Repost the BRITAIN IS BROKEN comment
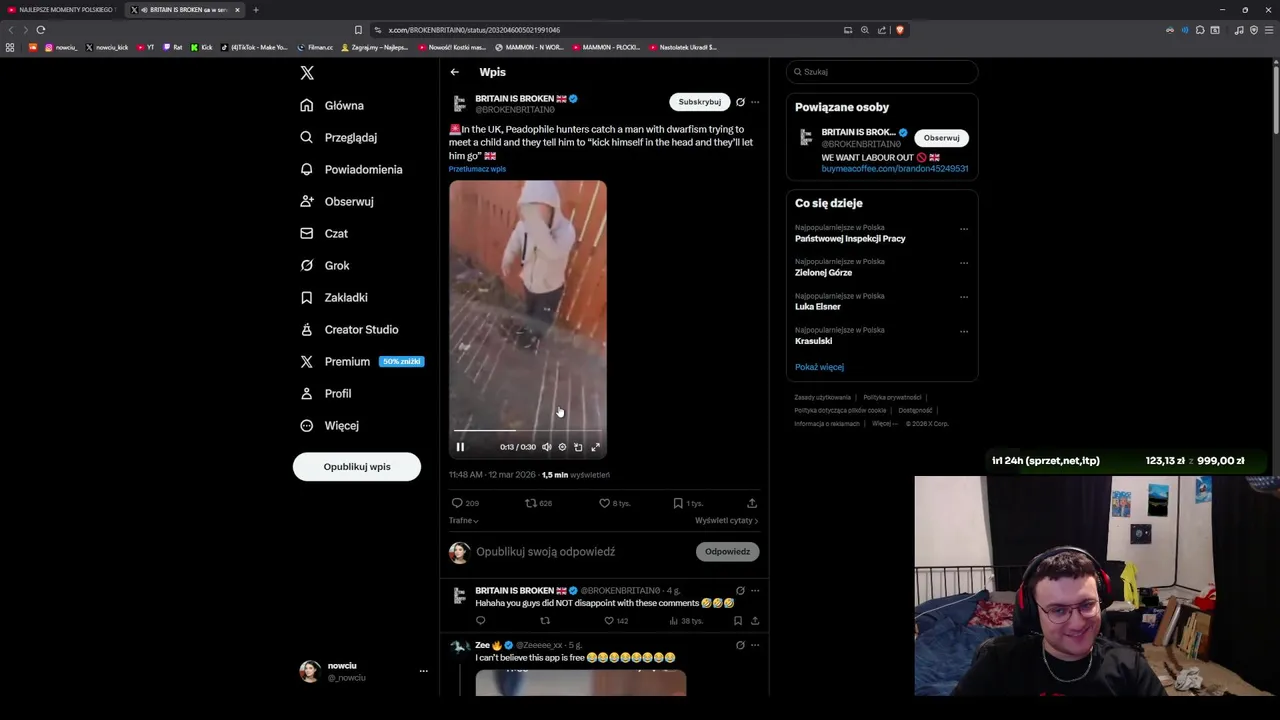This screenshot has height=720, width=1280. click(x=545, y=621)
